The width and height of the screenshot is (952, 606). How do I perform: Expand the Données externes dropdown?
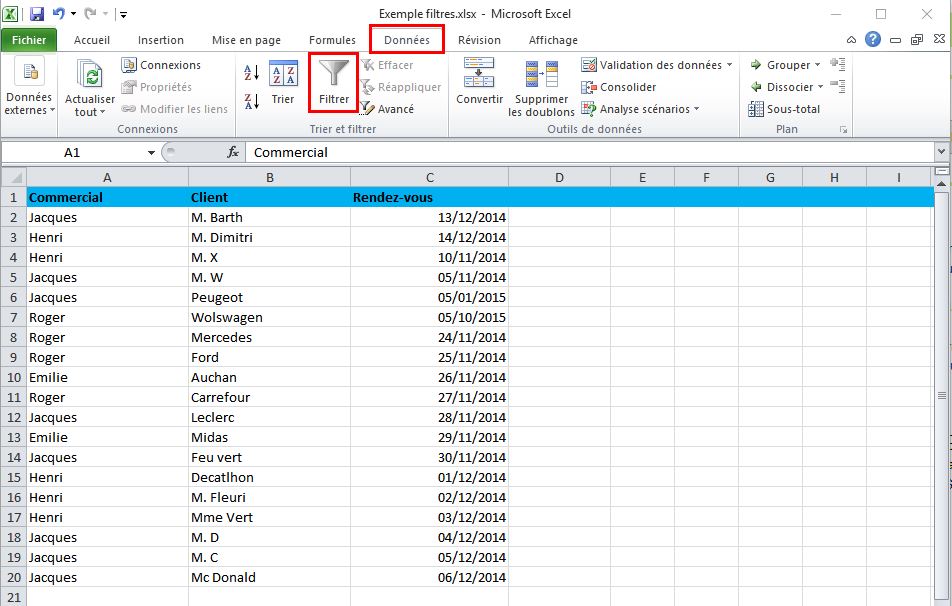tap(29, 90)
